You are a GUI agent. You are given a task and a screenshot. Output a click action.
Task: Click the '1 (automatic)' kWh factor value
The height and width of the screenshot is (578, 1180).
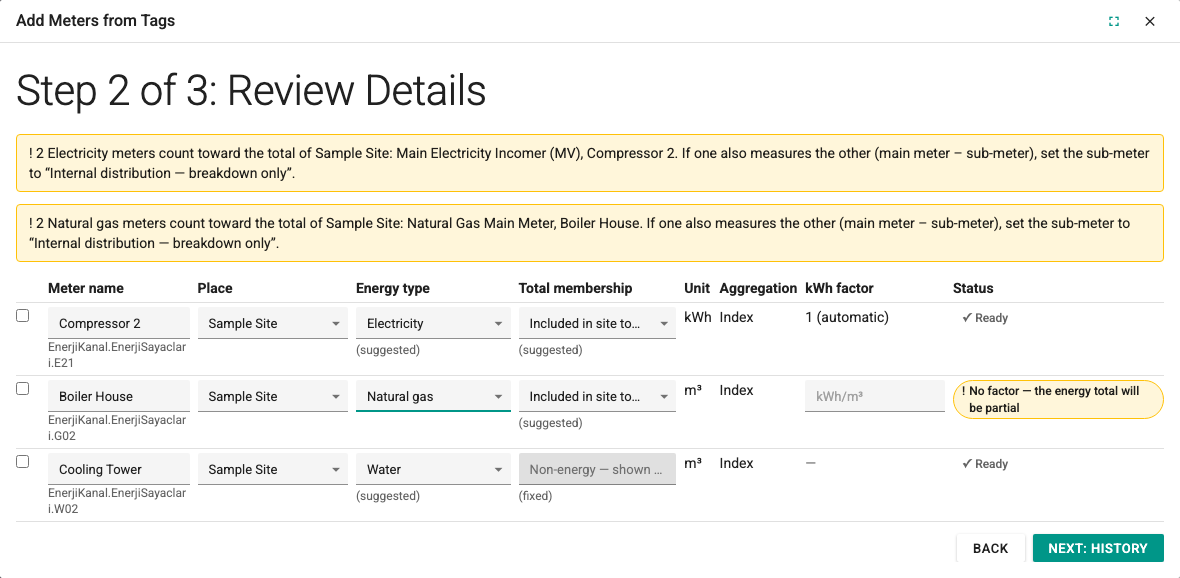847,318
